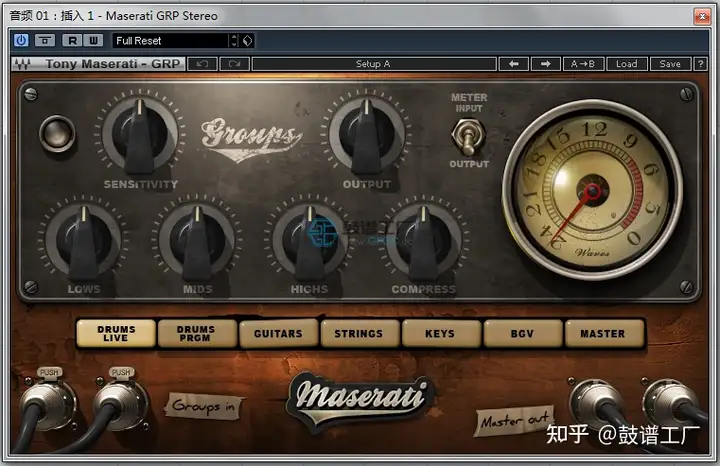
Task: Select the Keys mode
Action: coord(441,333)
